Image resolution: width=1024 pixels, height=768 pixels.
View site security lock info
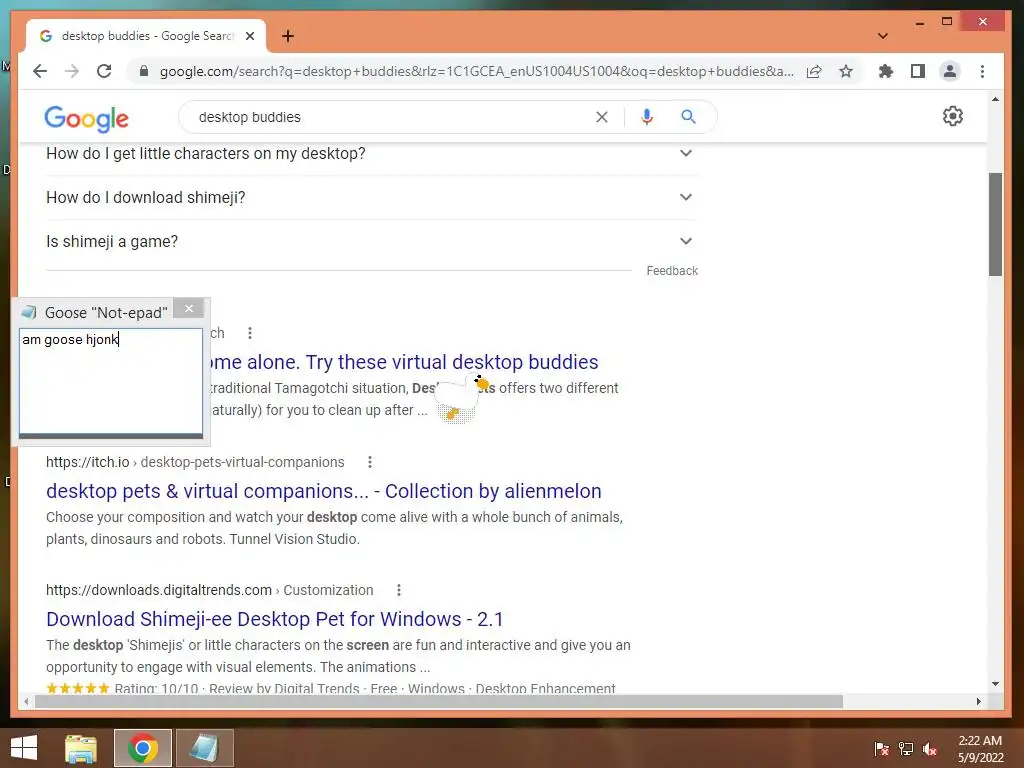pos(144,71)
